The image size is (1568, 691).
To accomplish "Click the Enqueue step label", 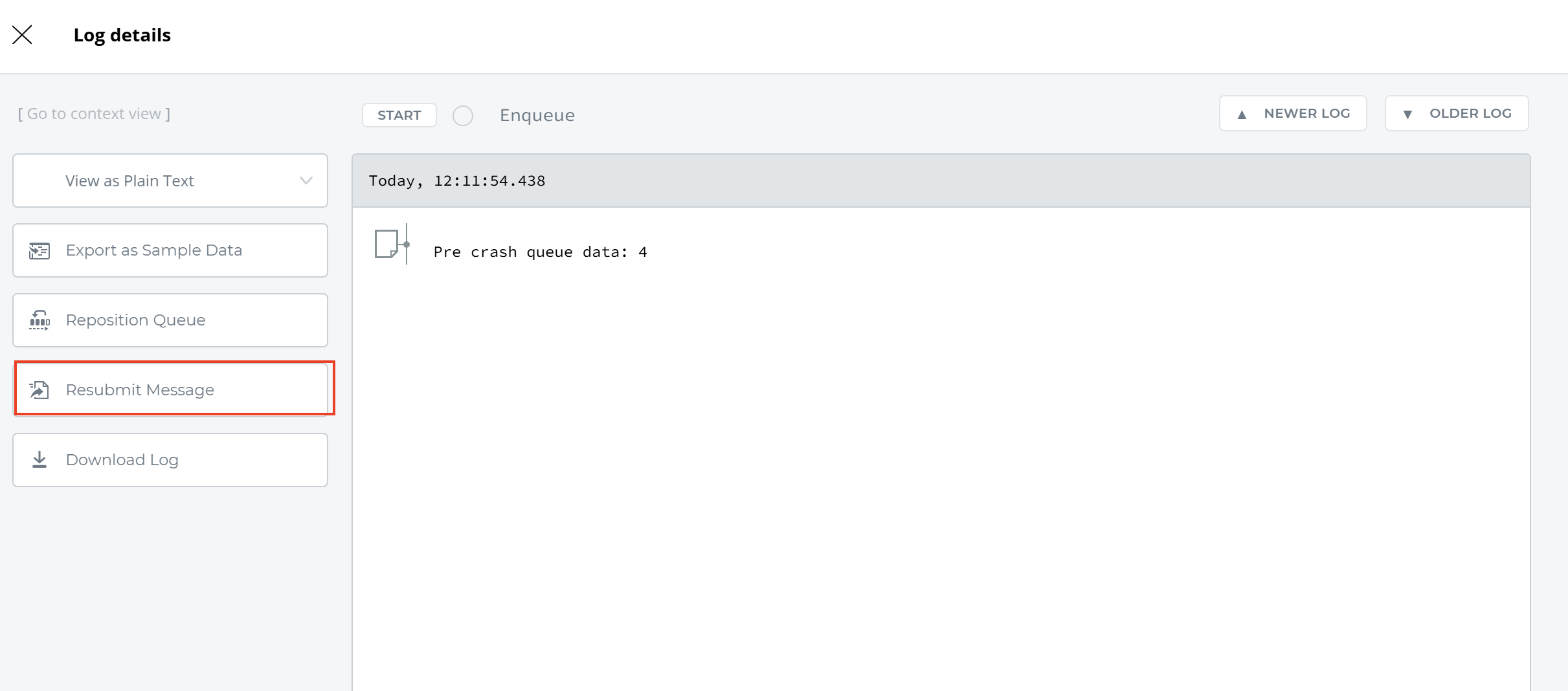I will point(537,116).
